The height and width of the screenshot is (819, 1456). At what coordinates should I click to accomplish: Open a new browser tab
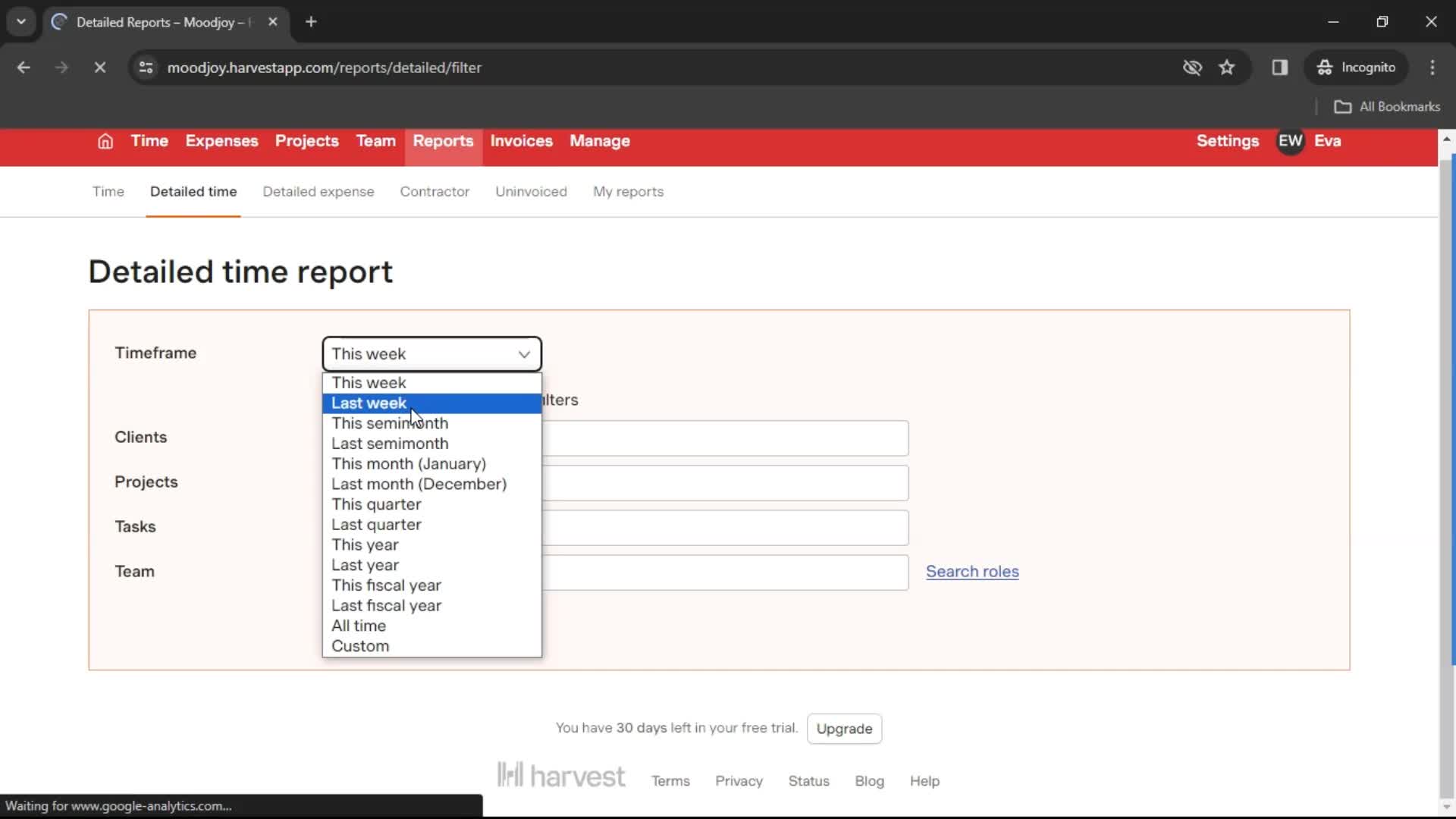pyautogui.click(x=311, y=22)
